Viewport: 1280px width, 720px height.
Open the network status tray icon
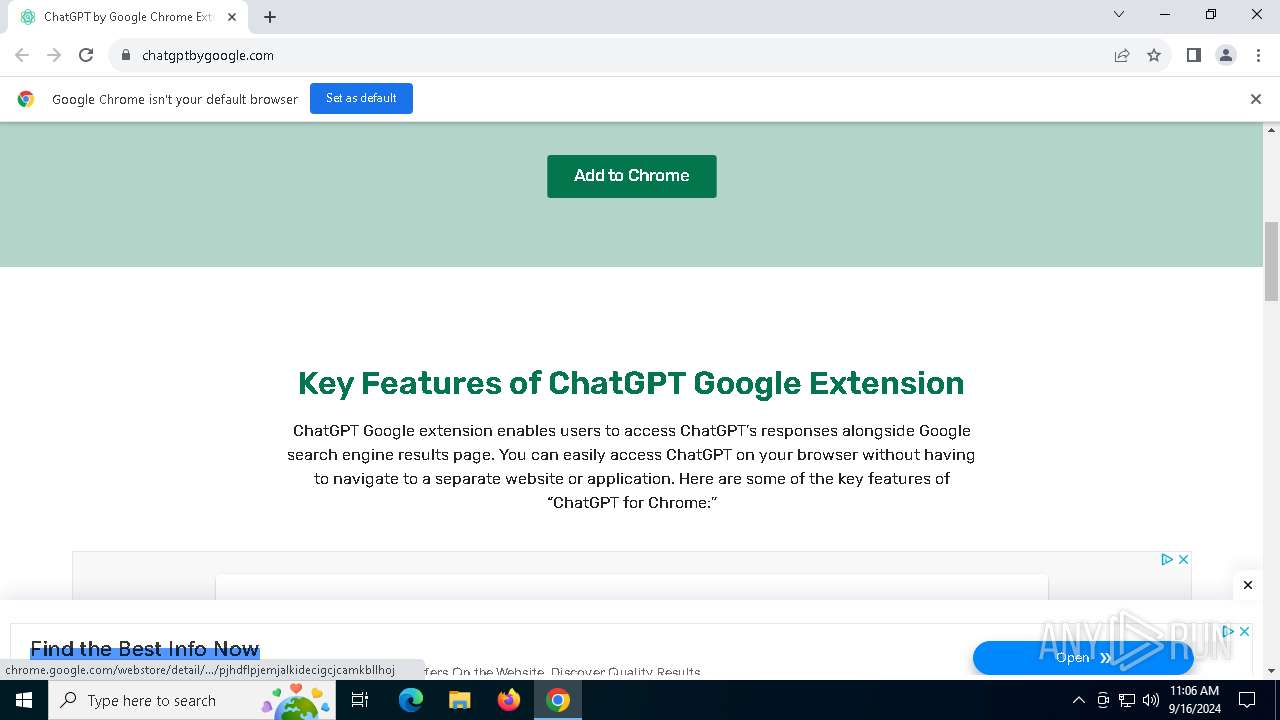pyautogui.click(x=1127, y=700)
